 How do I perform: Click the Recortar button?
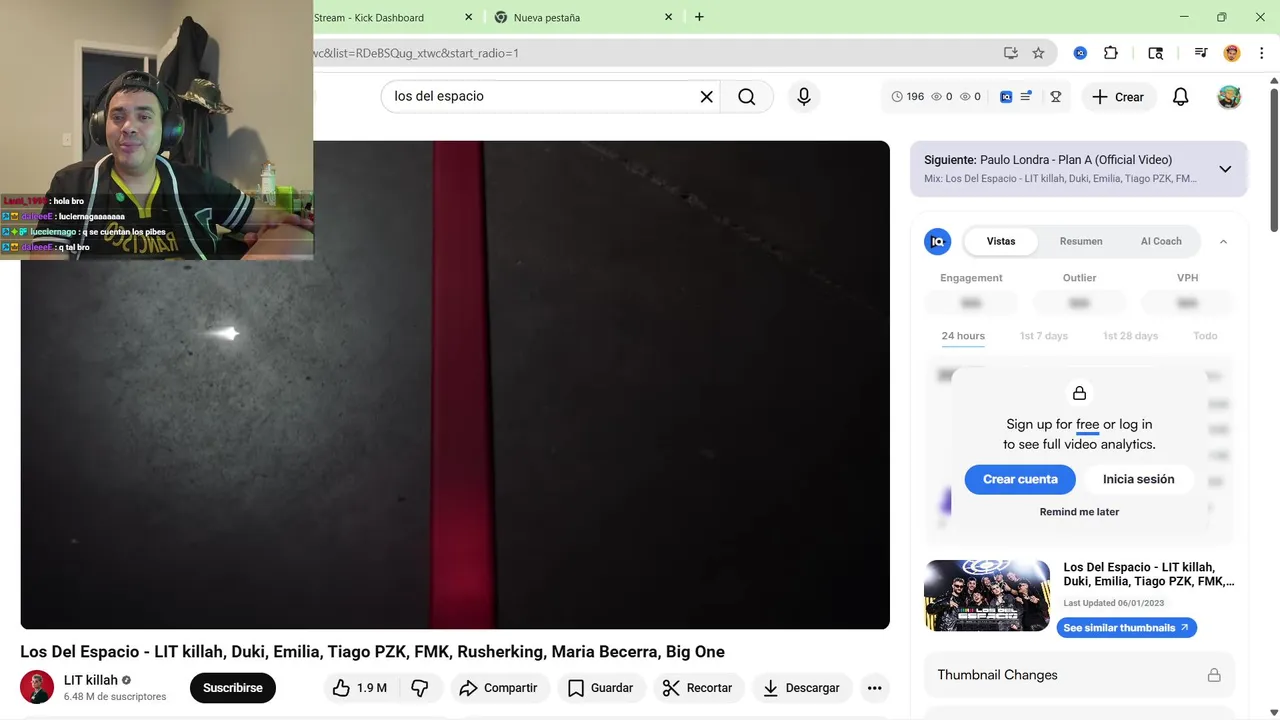pos(697,688)
